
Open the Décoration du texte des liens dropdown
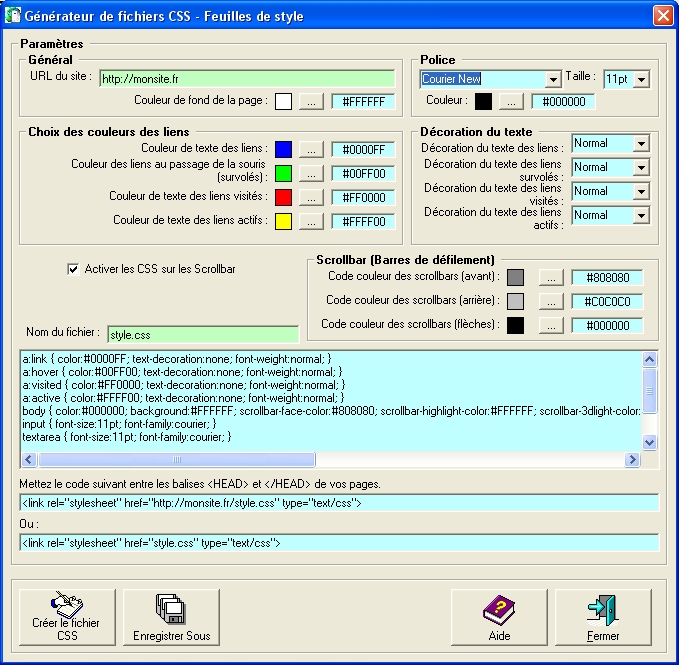641,144
